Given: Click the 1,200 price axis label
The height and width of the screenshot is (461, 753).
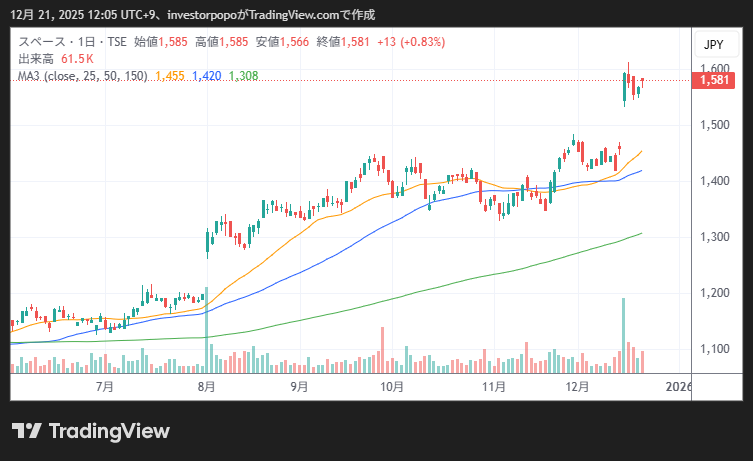Looking at the screenshot, I should 713,293.
